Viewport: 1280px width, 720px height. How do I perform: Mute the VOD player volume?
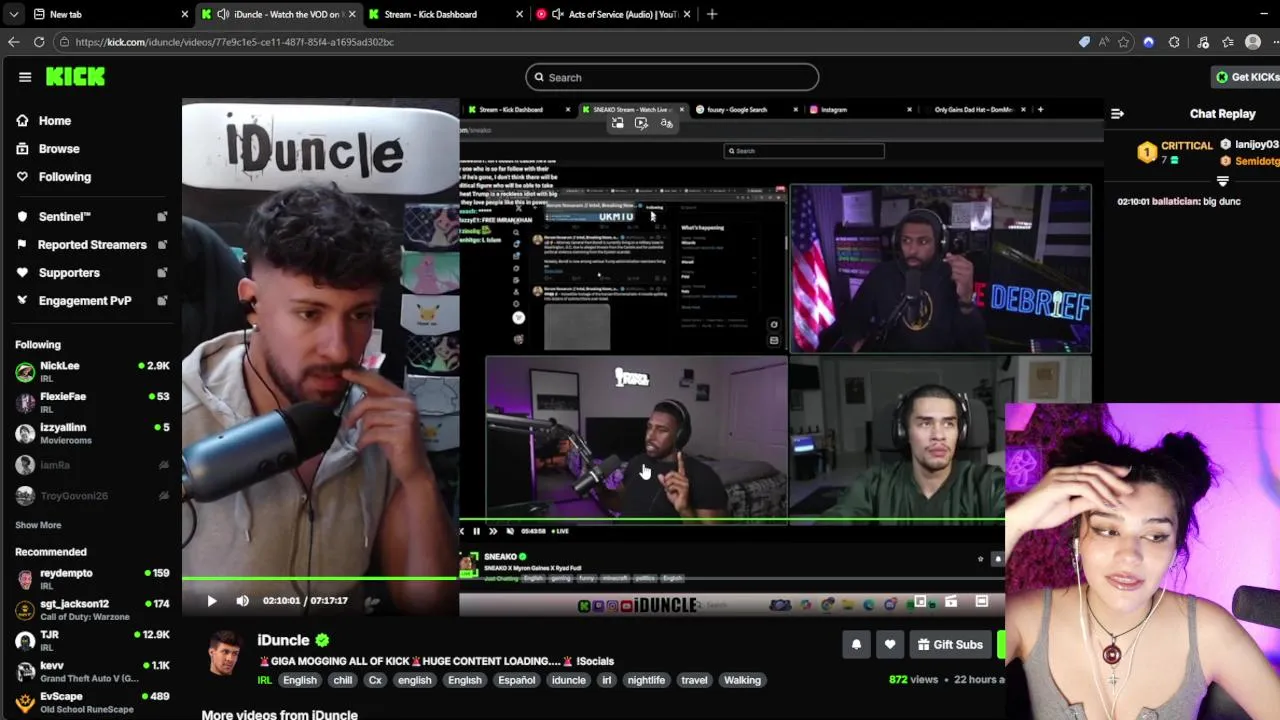point(242,601)
